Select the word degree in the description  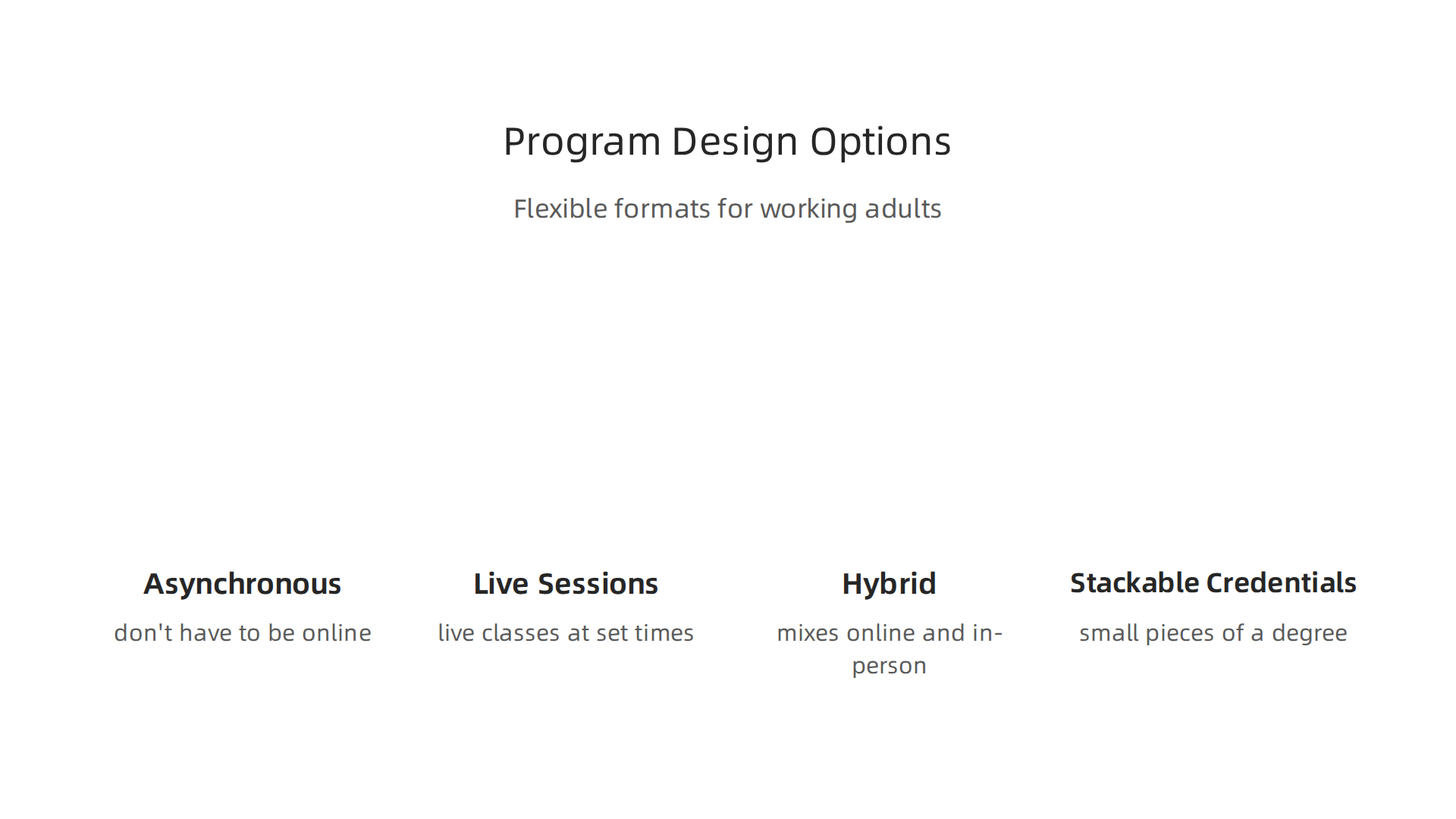pos(1310,634)
